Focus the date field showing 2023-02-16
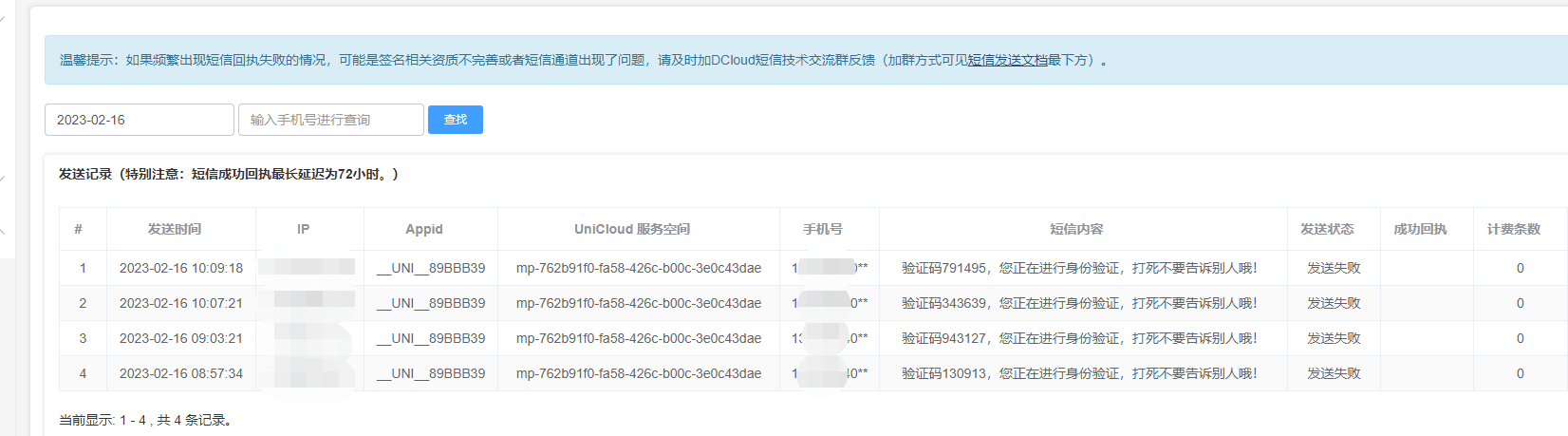 point(139,120)
